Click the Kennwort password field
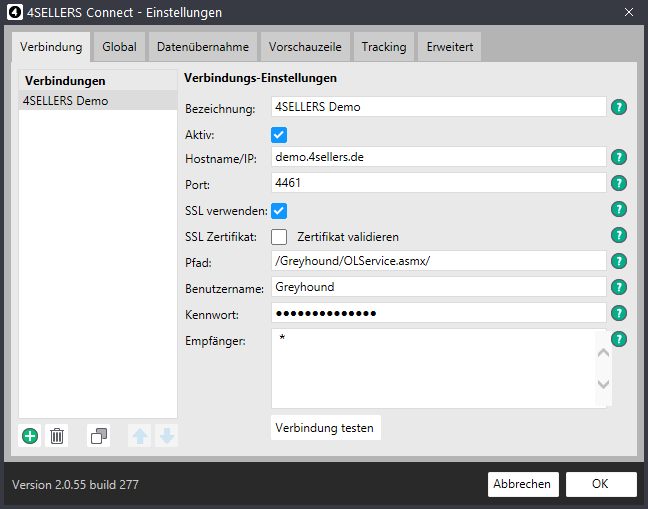Screen dimensions: 648x509 tap(438, 313)
